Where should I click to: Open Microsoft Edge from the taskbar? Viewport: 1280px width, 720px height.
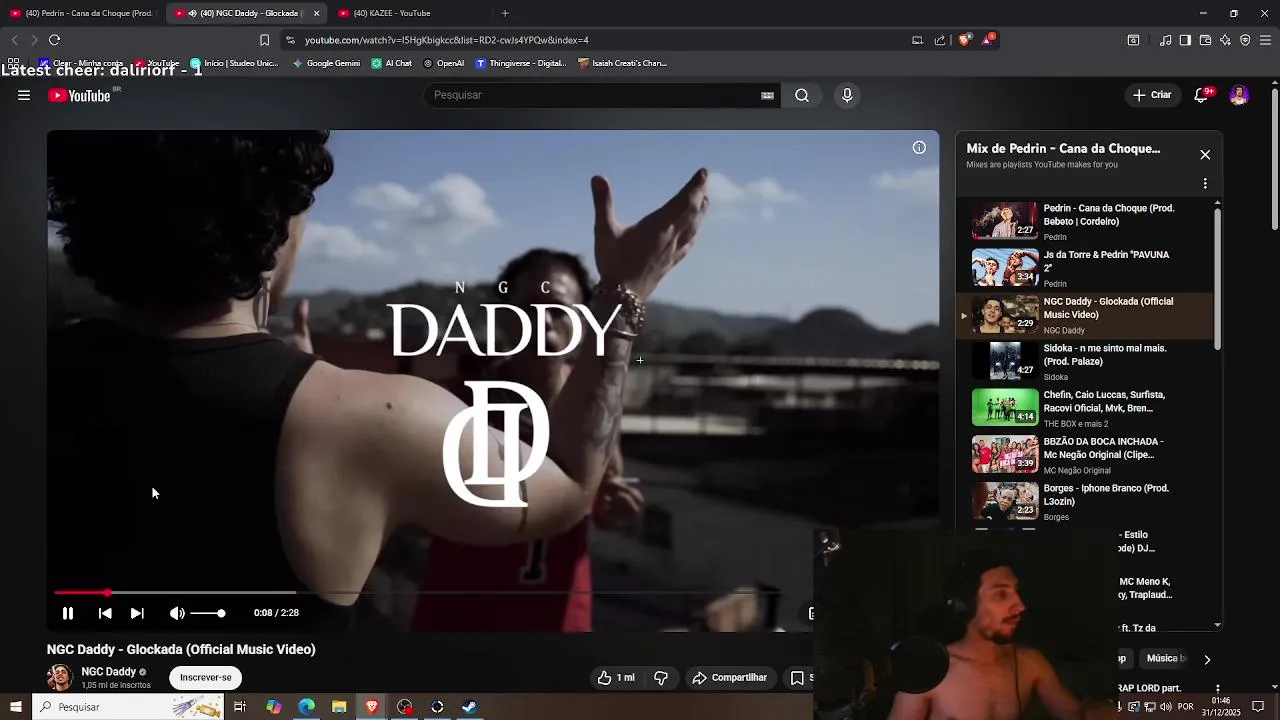(x=306, y=707)
